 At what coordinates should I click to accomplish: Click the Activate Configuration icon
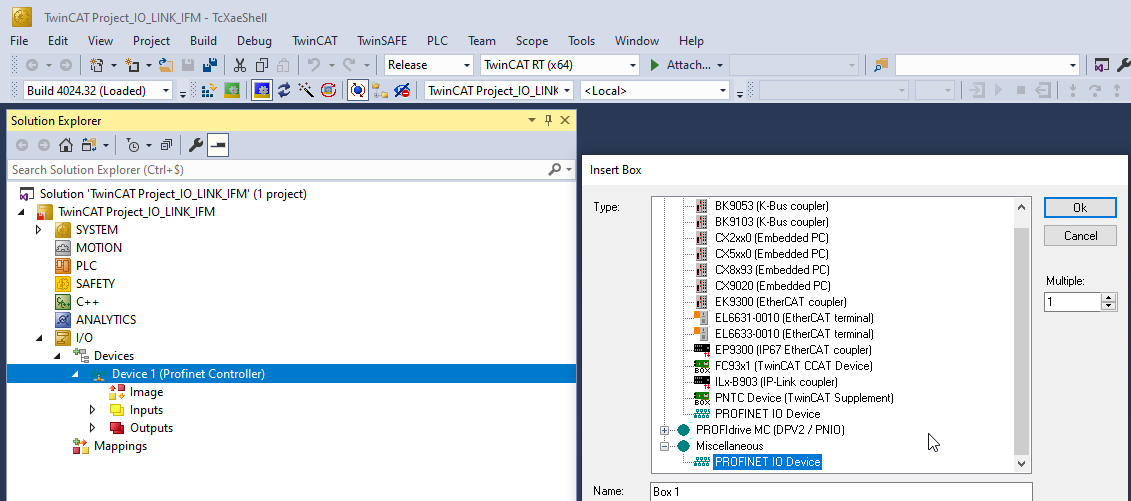pos(210,90)
